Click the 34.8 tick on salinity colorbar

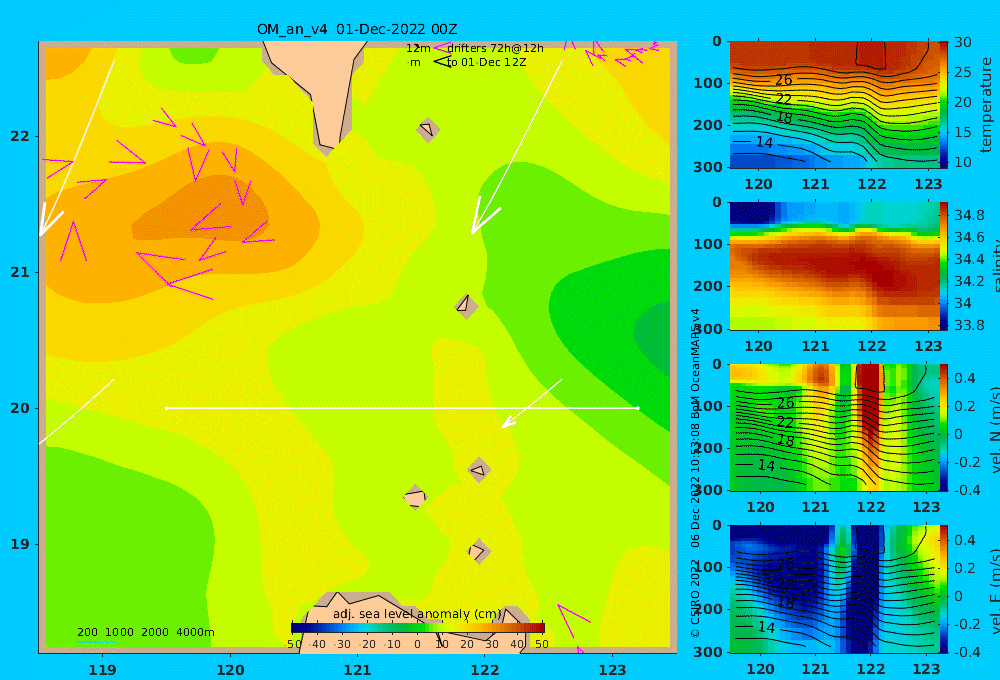(969, 215)
